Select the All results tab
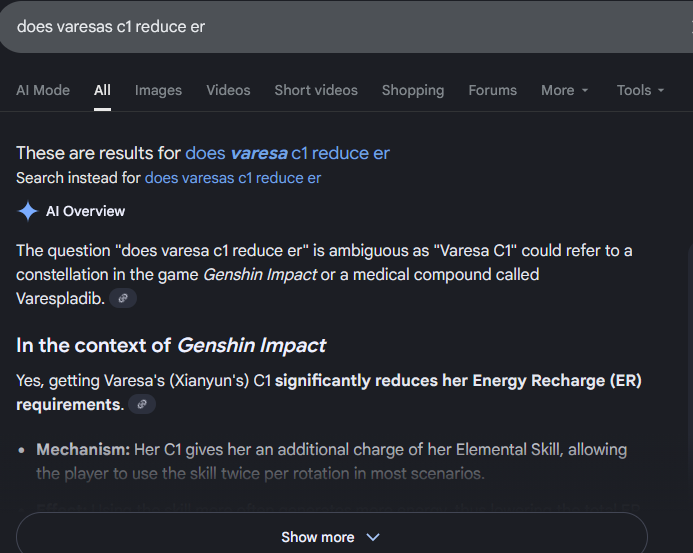This screenshot has width=693, height=553. [x=102, y=90]
